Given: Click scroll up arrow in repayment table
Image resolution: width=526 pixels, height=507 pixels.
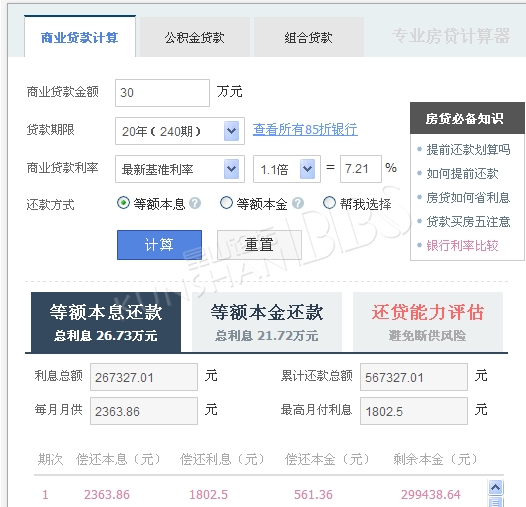Looking at the screenshot, I should tap(495, 487).
